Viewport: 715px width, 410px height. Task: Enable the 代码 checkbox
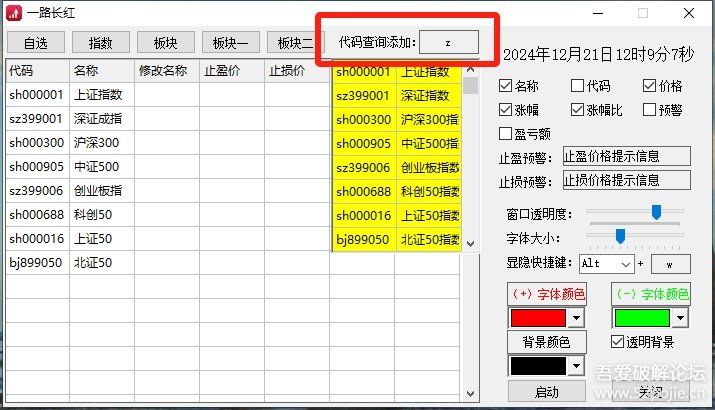point(577,86)
